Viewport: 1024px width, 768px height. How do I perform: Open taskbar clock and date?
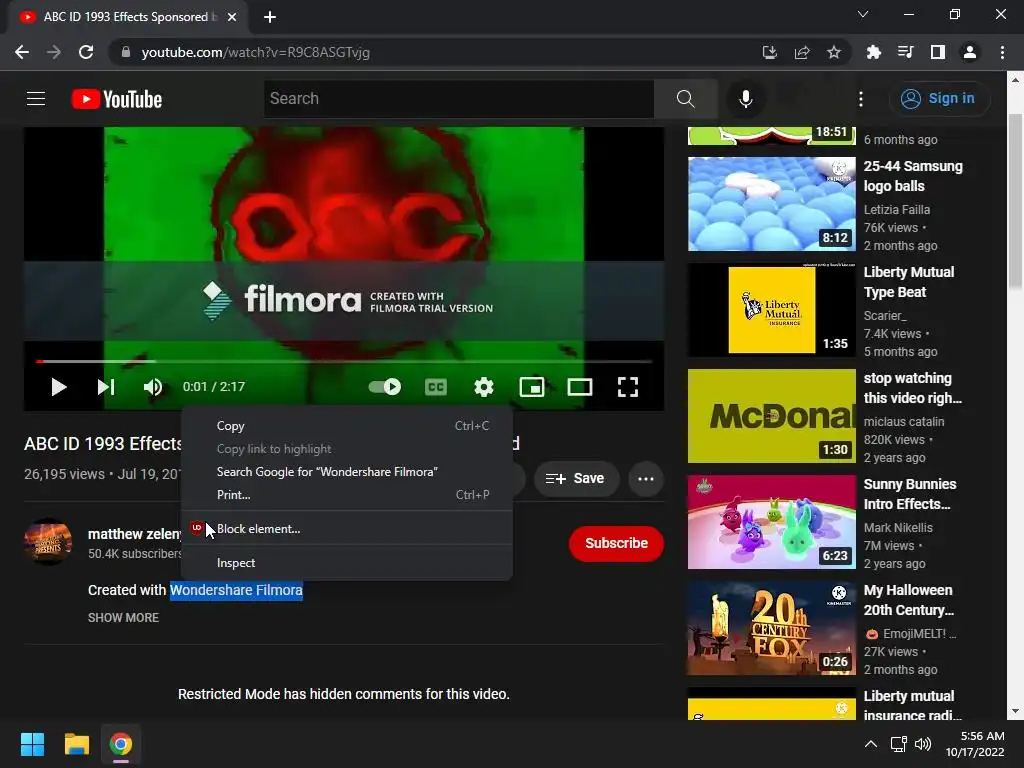point(975,744)
